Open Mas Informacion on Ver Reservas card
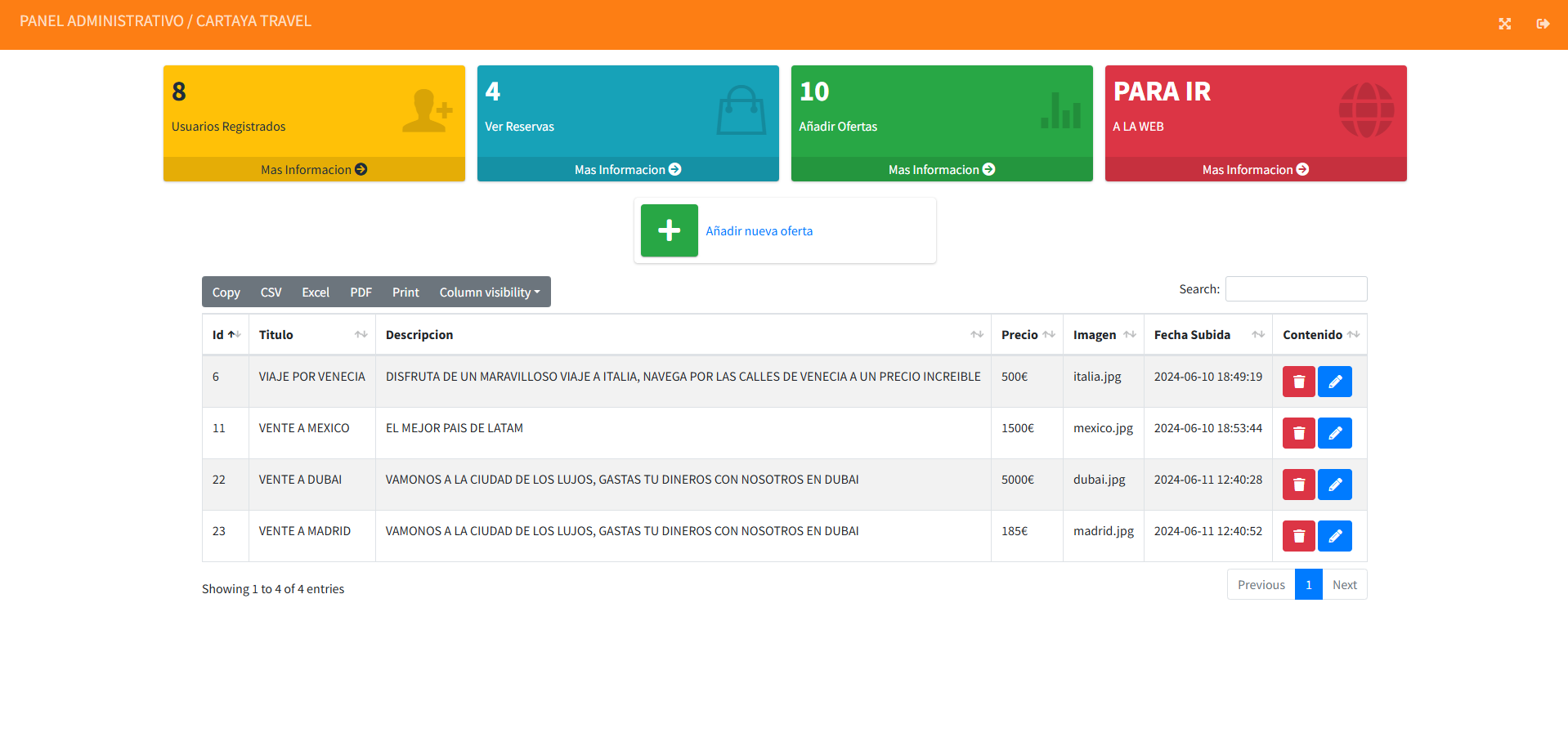This screenshot has width=1568, height=737. pyautogui.click(x=628, y=169)
